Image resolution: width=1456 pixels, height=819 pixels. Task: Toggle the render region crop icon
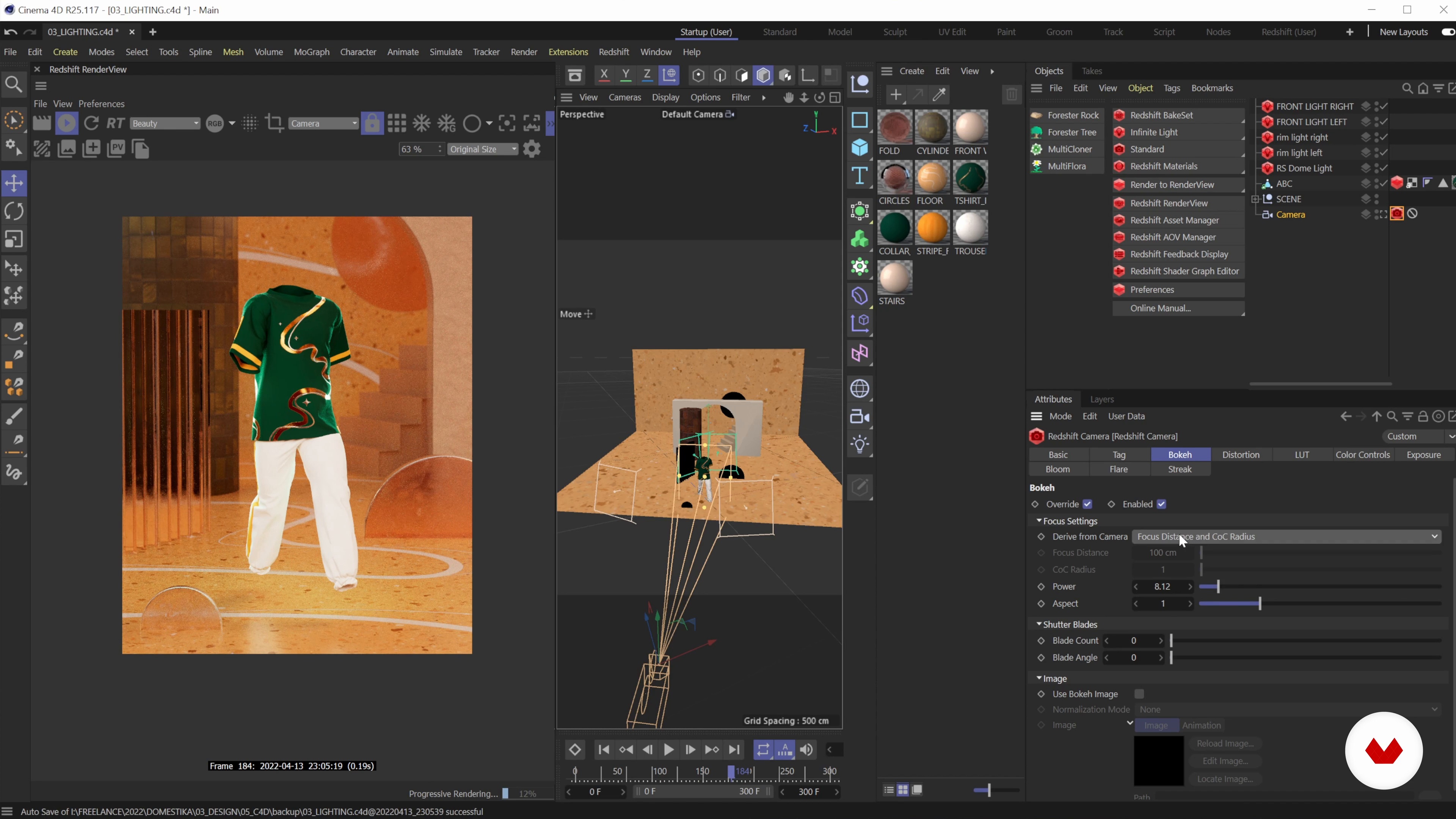point(275,123)
